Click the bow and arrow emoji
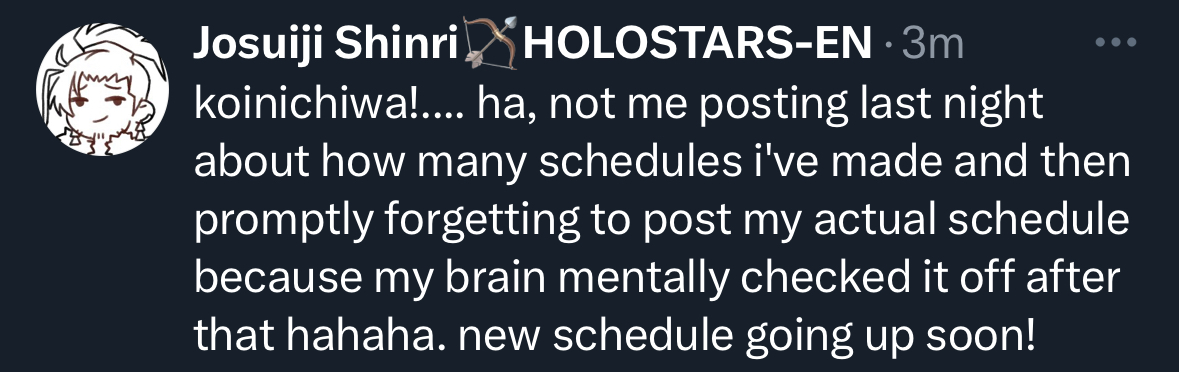This screenshot has height=372, width=1179. (491, 43)
